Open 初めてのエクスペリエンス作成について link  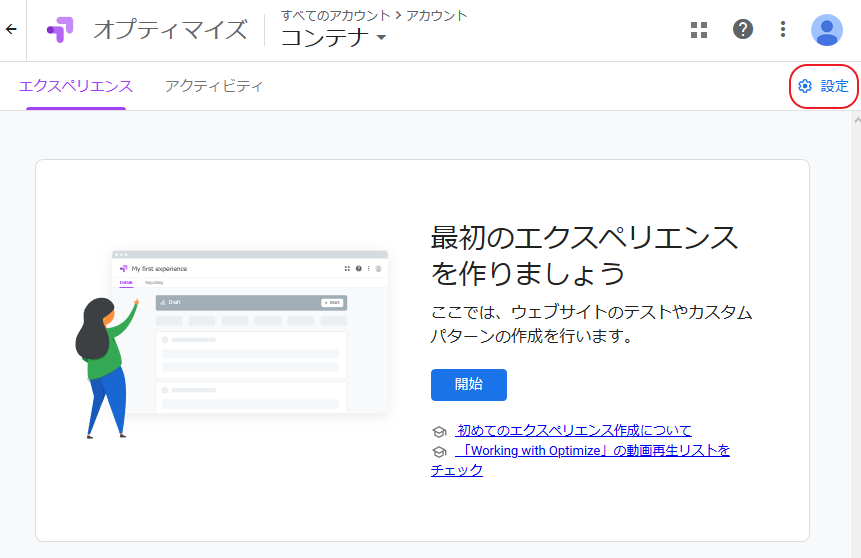pyautogui.click(x=573, y=430)
